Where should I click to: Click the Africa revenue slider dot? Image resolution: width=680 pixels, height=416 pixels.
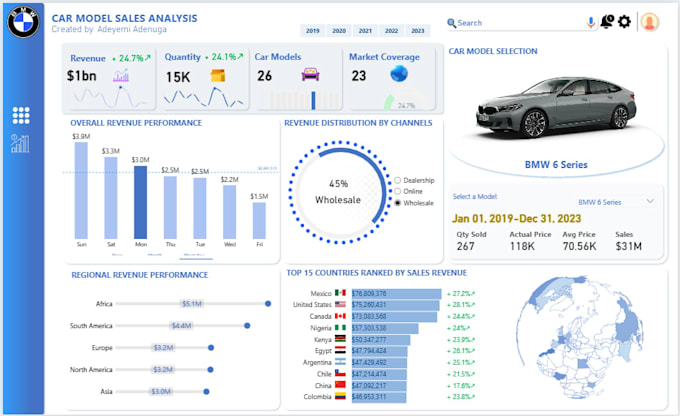pyautogui.click(x=268, y=304)
